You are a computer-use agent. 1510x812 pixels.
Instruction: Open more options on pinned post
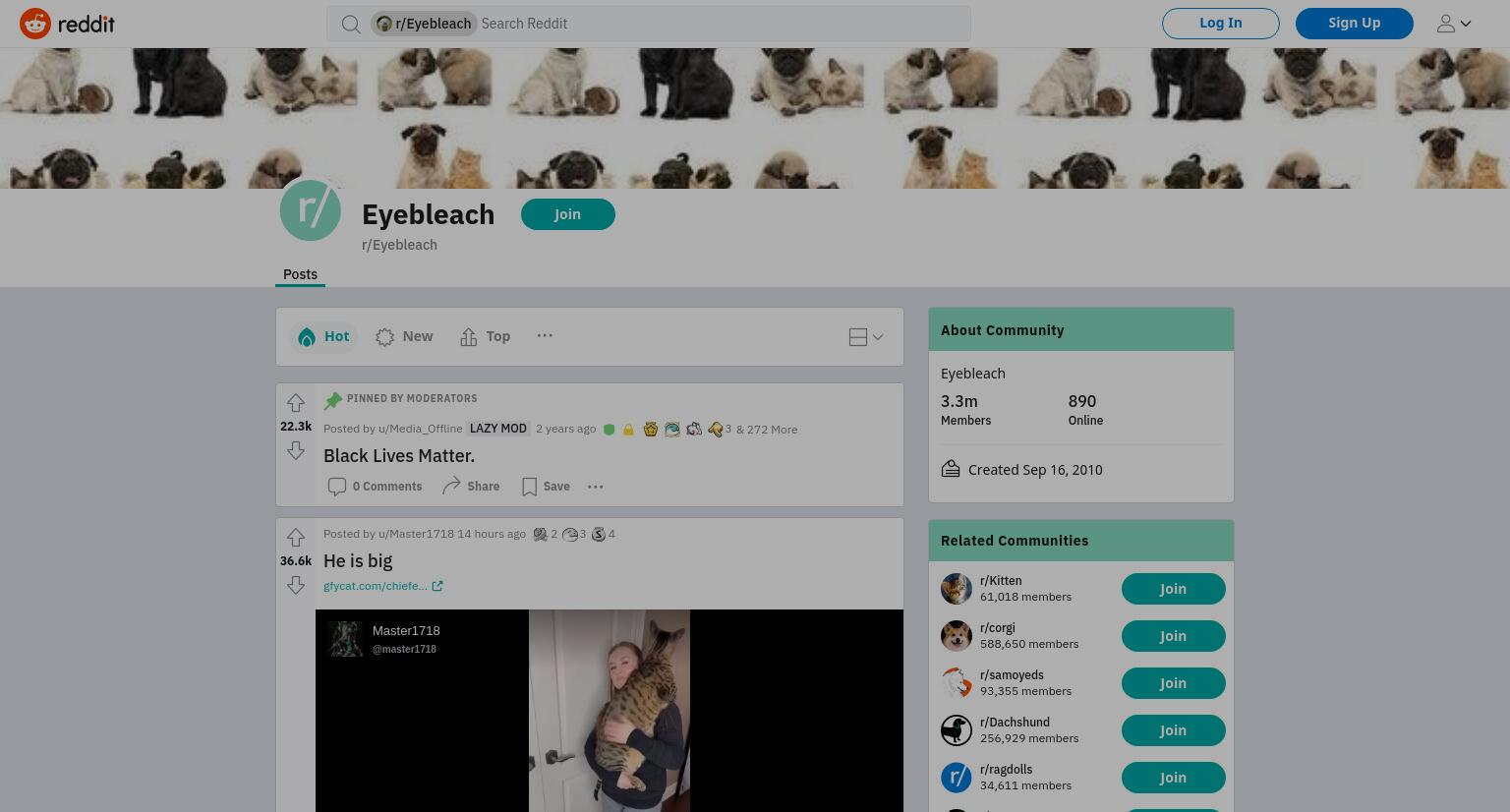(x=596, y=487)
